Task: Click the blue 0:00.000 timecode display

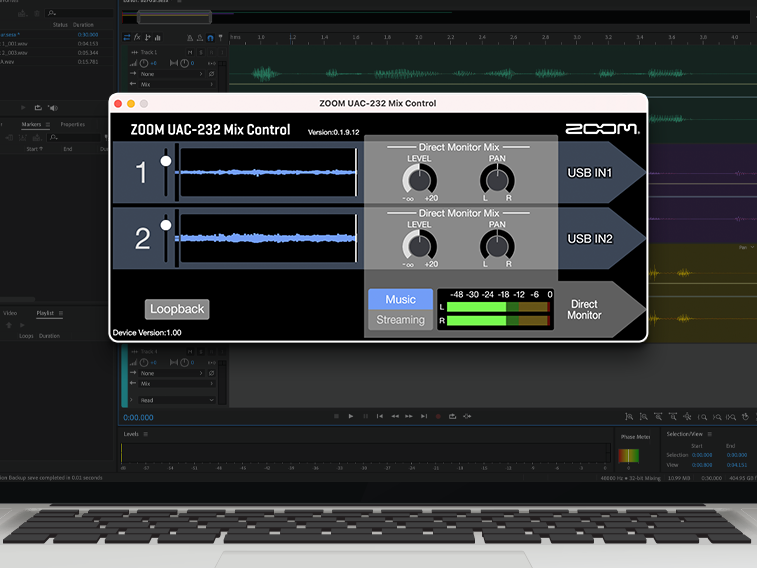Action: click(138, 417)
